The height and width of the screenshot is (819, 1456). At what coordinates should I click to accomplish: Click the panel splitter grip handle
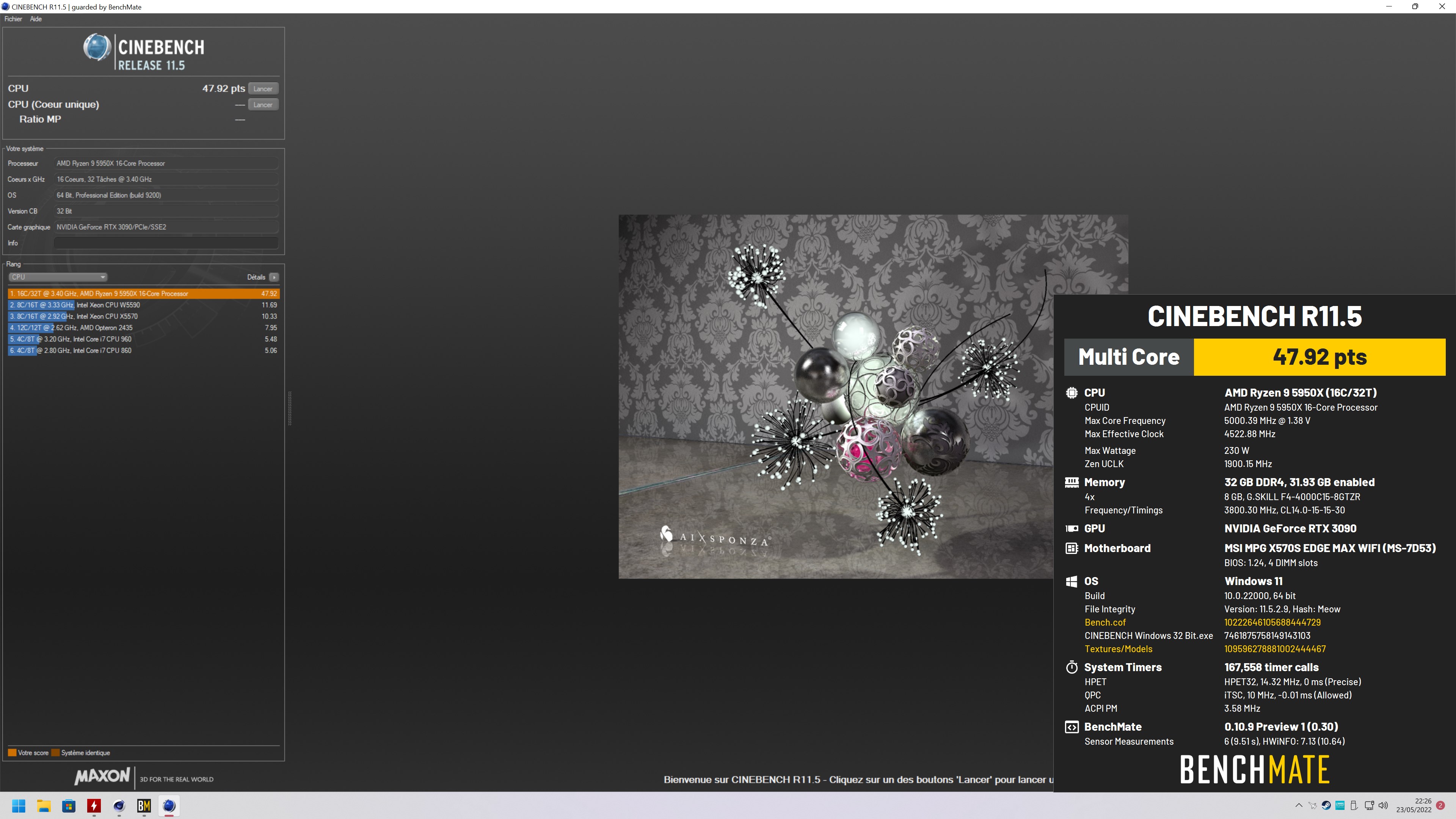[290, 408]
